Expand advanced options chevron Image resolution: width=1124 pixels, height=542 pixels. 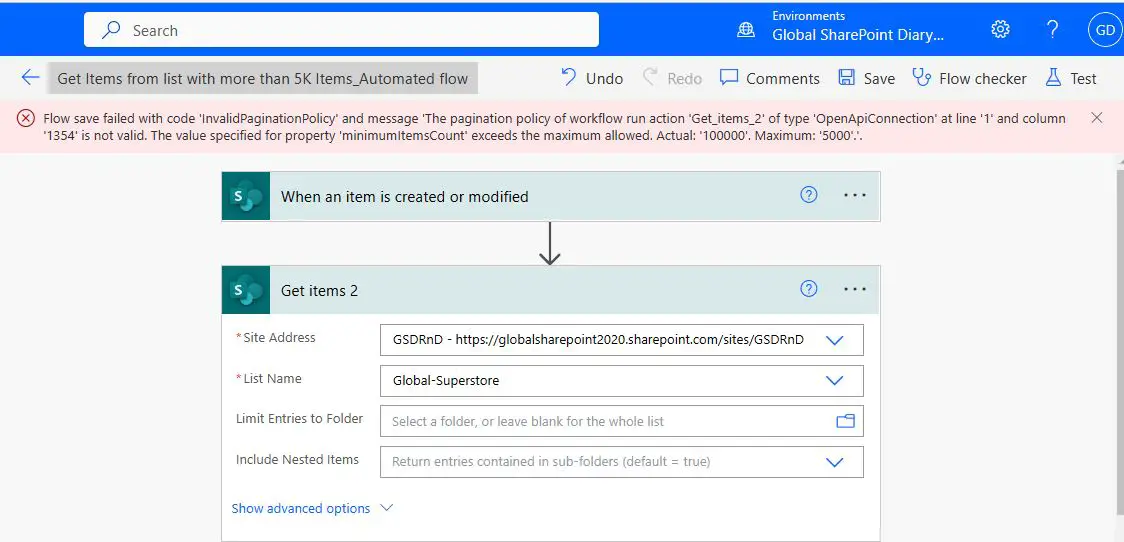[387, 508]
